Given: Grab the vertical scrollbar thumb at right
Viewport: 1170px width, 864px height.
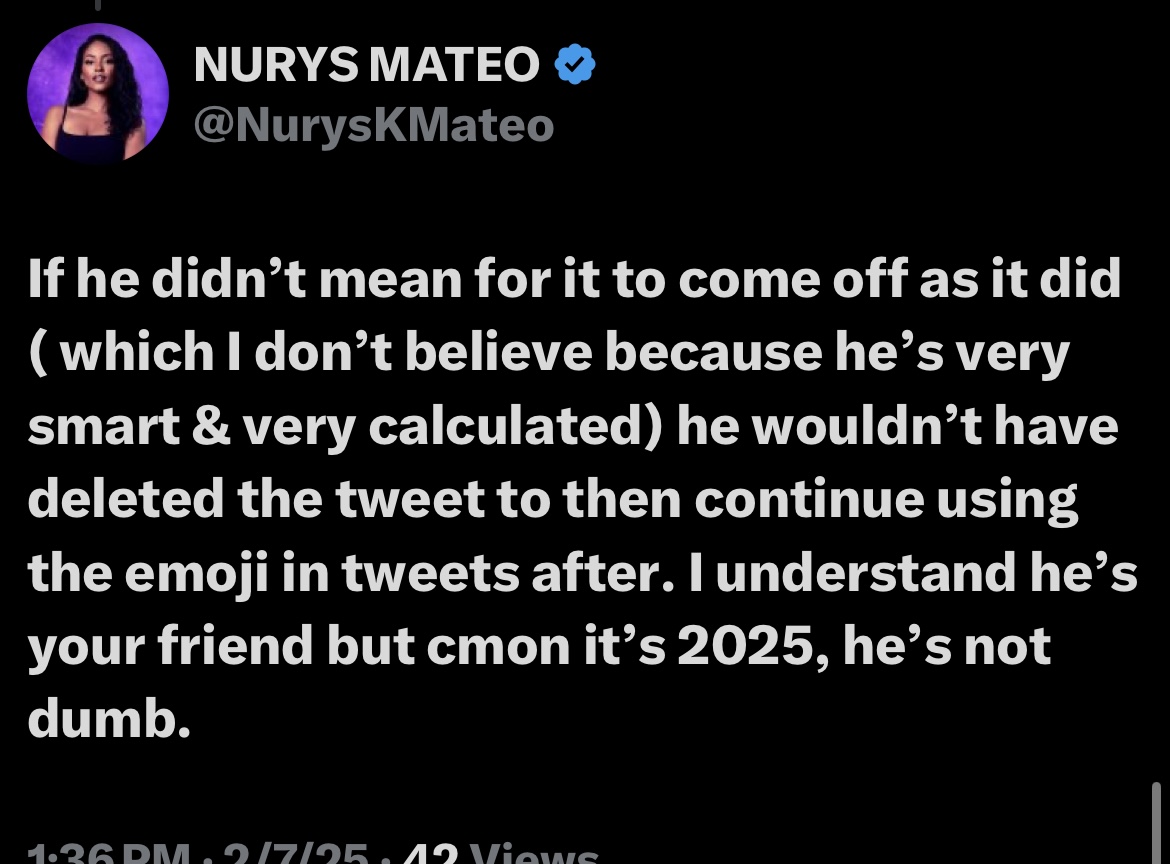Looking at the screenshot, I should coord(1156,823).
